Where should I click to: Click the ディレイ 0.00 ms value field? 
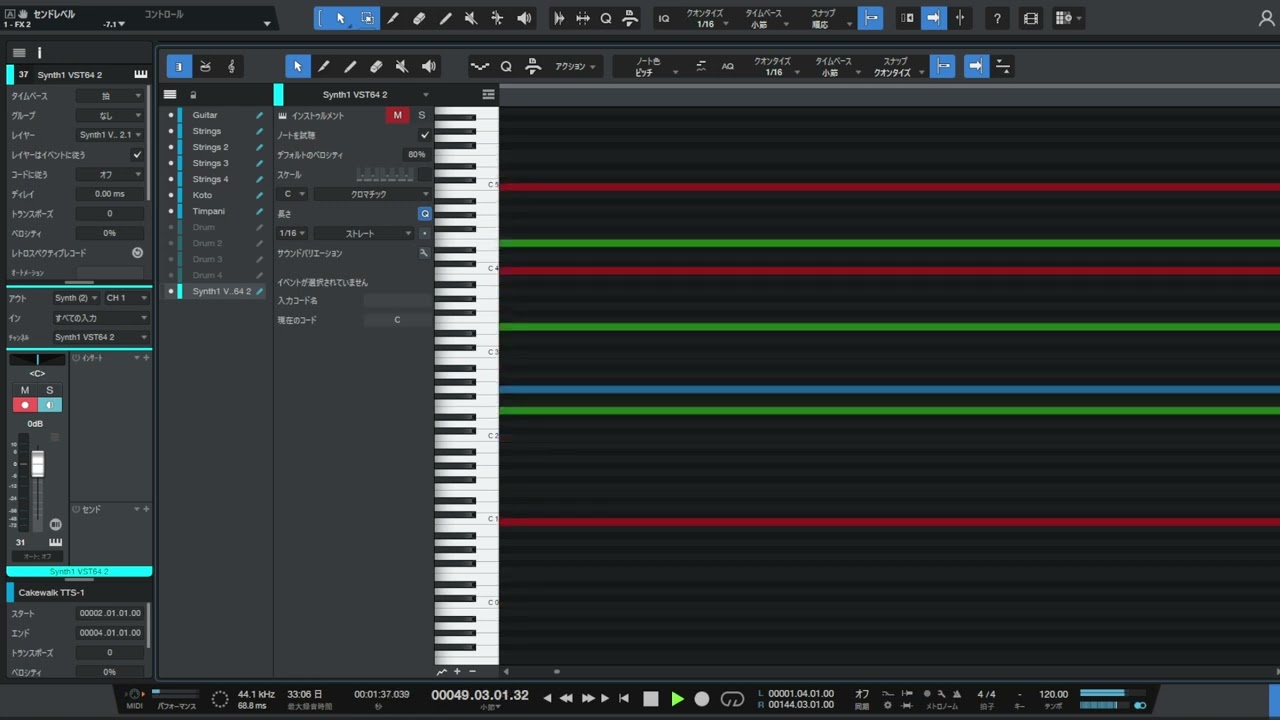pyautogui.click(x=110, y=194)
